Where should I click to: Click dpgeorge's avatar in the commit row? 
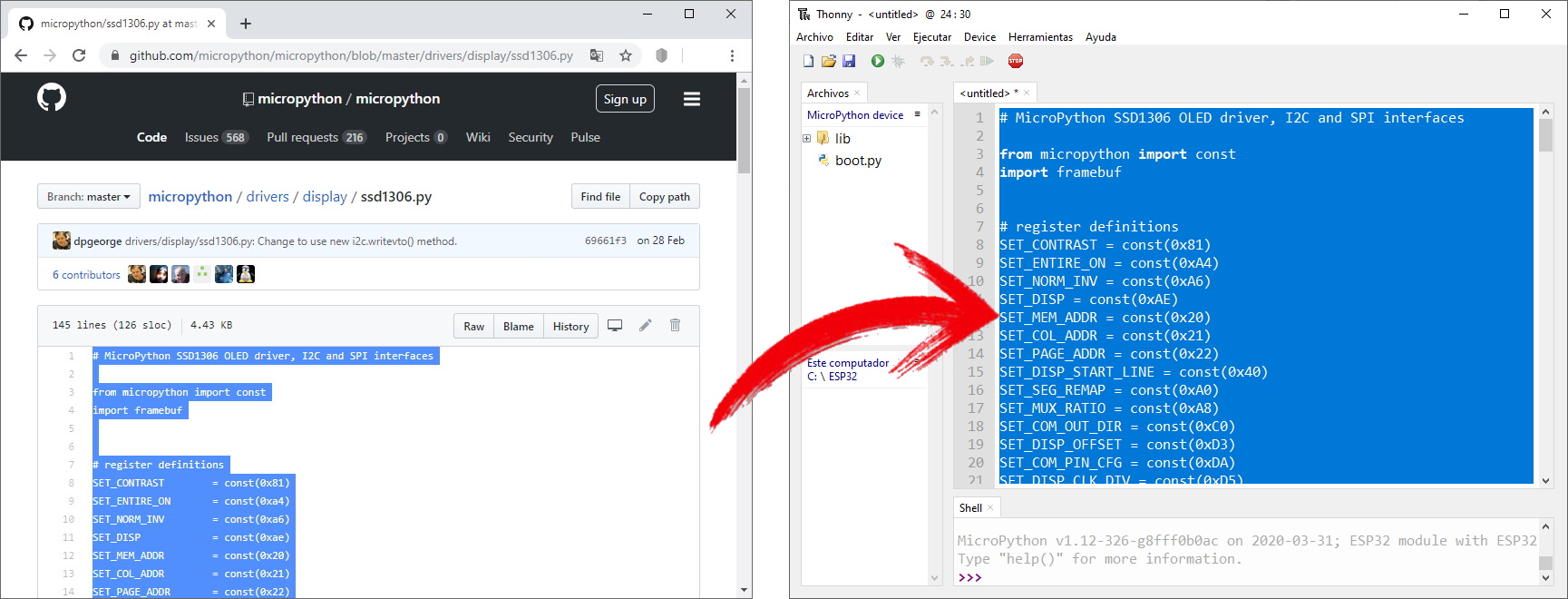62,241
